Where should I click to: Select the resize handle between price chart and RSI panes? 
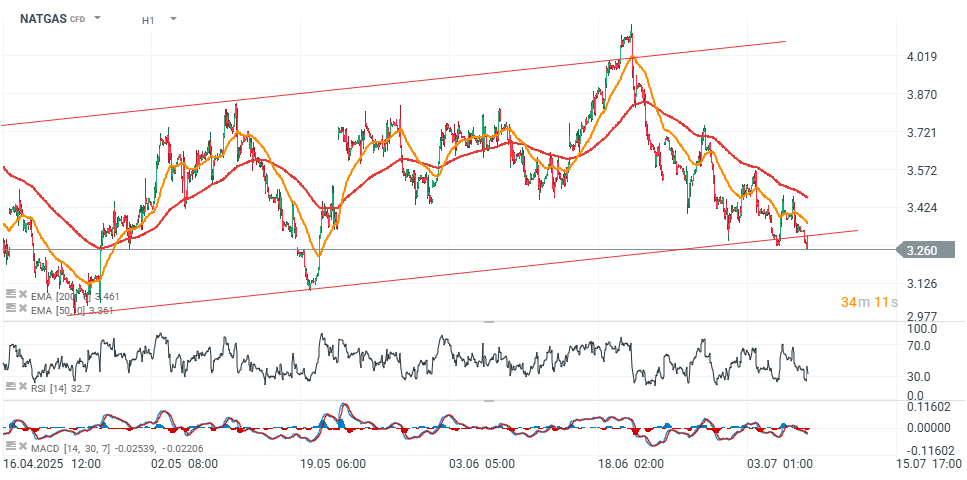tap(489, 322)
